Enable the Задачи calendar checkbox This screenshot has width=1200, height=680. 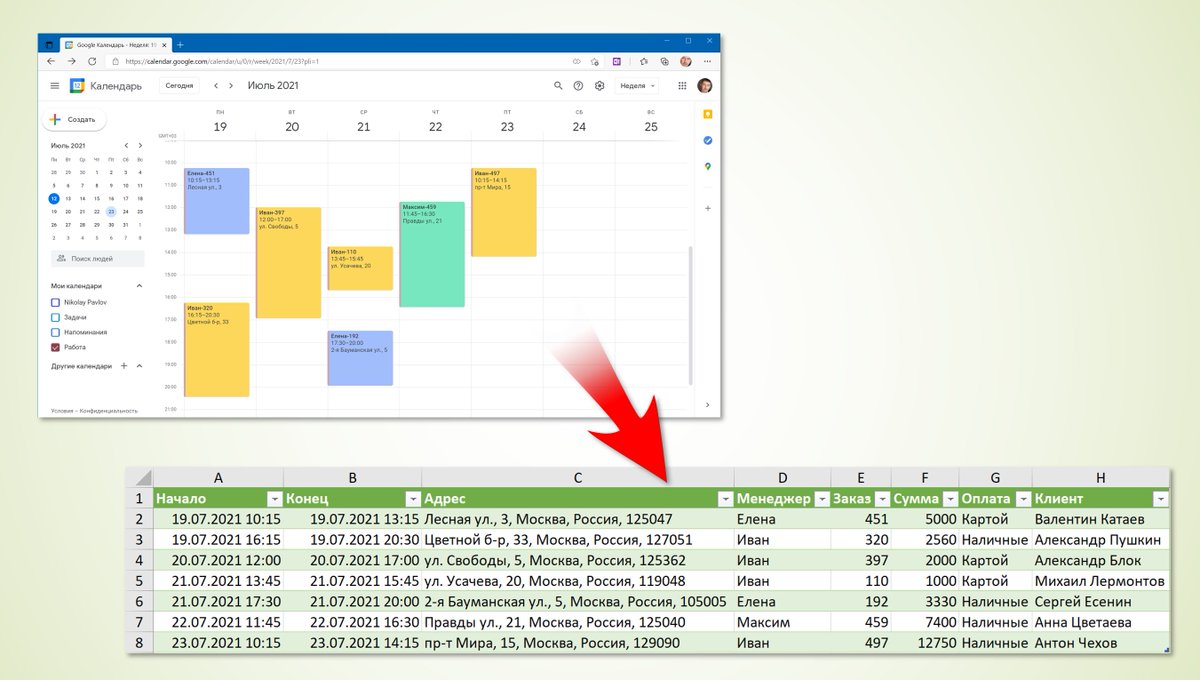coord(53,317)
